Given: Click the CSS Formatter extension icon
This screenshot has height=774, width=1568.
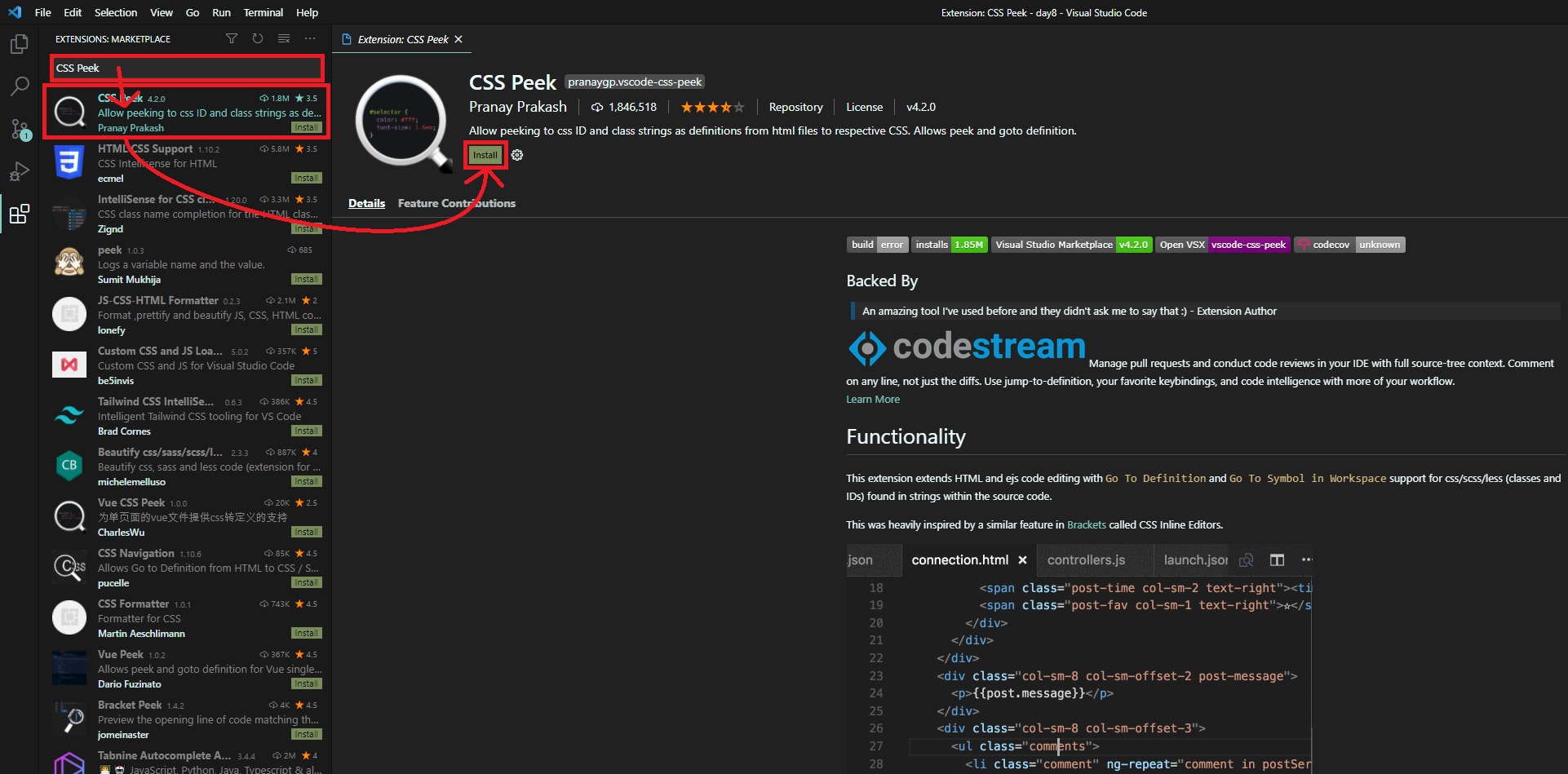Looking at the screenshot, I should pyautogui.click(x=69, y=617).
